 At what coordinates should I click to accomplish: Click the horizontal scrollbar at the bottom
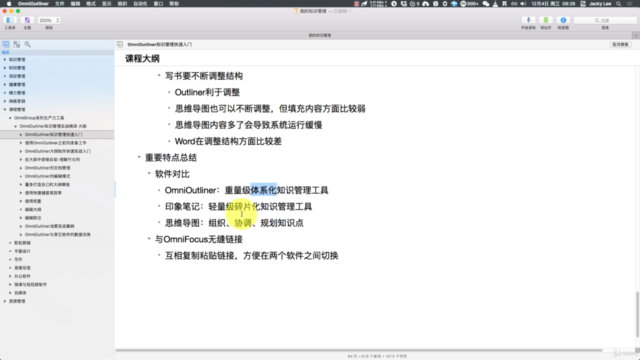[359, 350]
